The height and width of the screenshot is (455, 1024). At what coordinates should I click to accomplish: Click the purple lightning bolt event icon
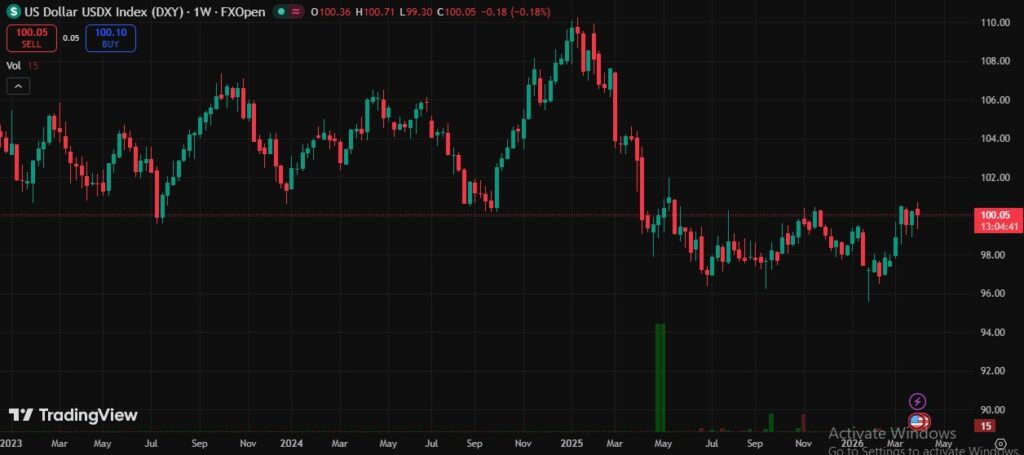[x=917, y=402]
